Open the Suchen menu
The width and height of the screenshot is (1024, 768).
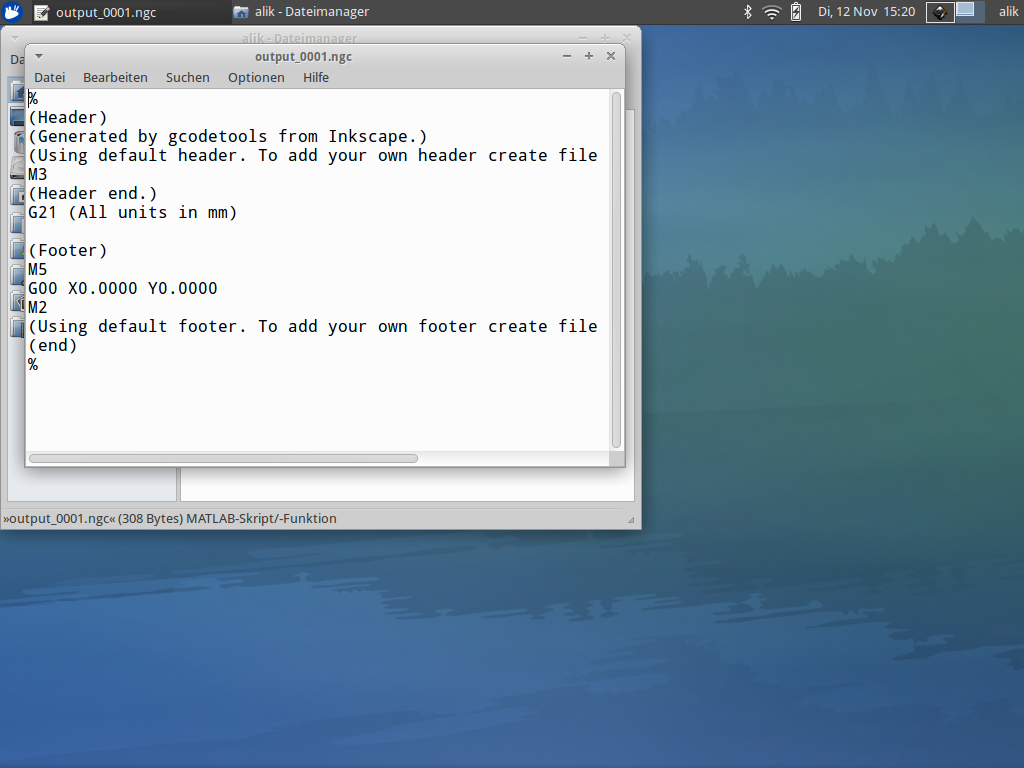click(x=187, y=77)
